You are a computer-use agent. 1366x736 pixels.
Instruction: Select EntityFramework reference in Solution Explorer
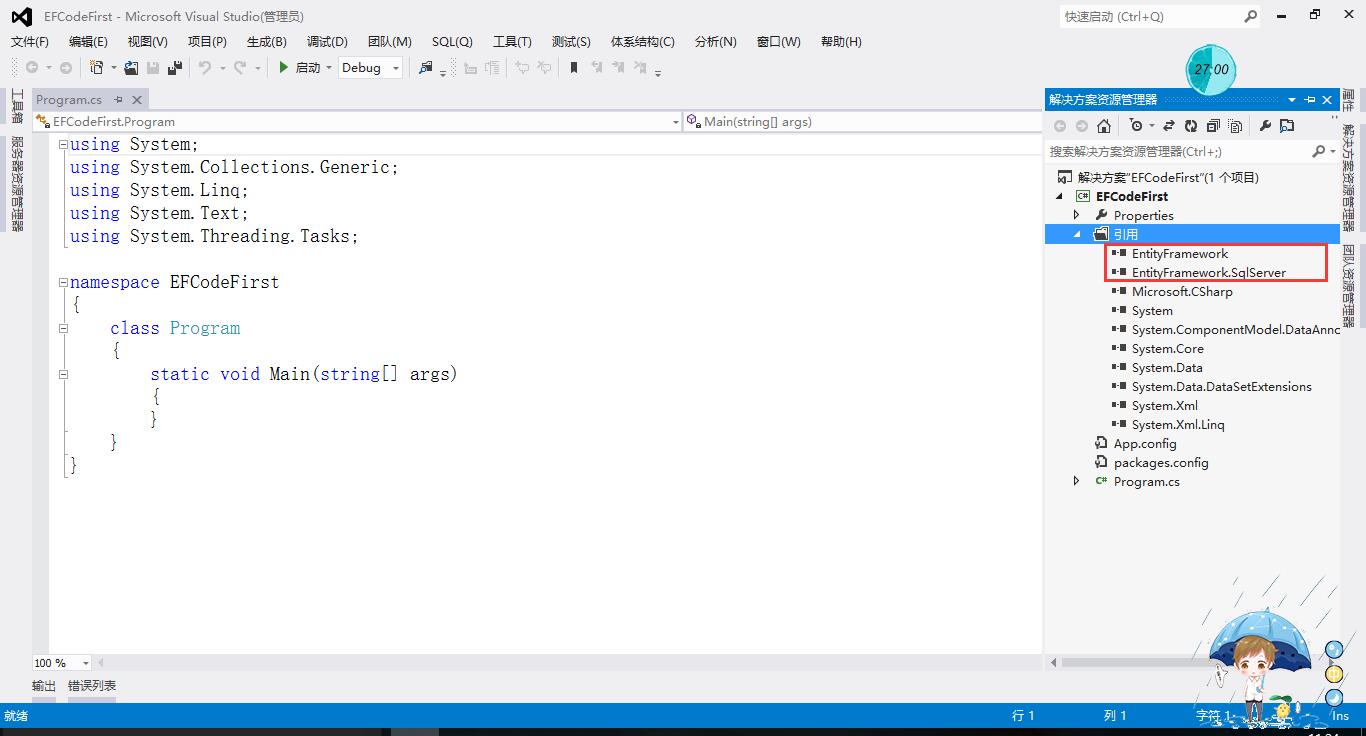click(x=1180, y=253)
